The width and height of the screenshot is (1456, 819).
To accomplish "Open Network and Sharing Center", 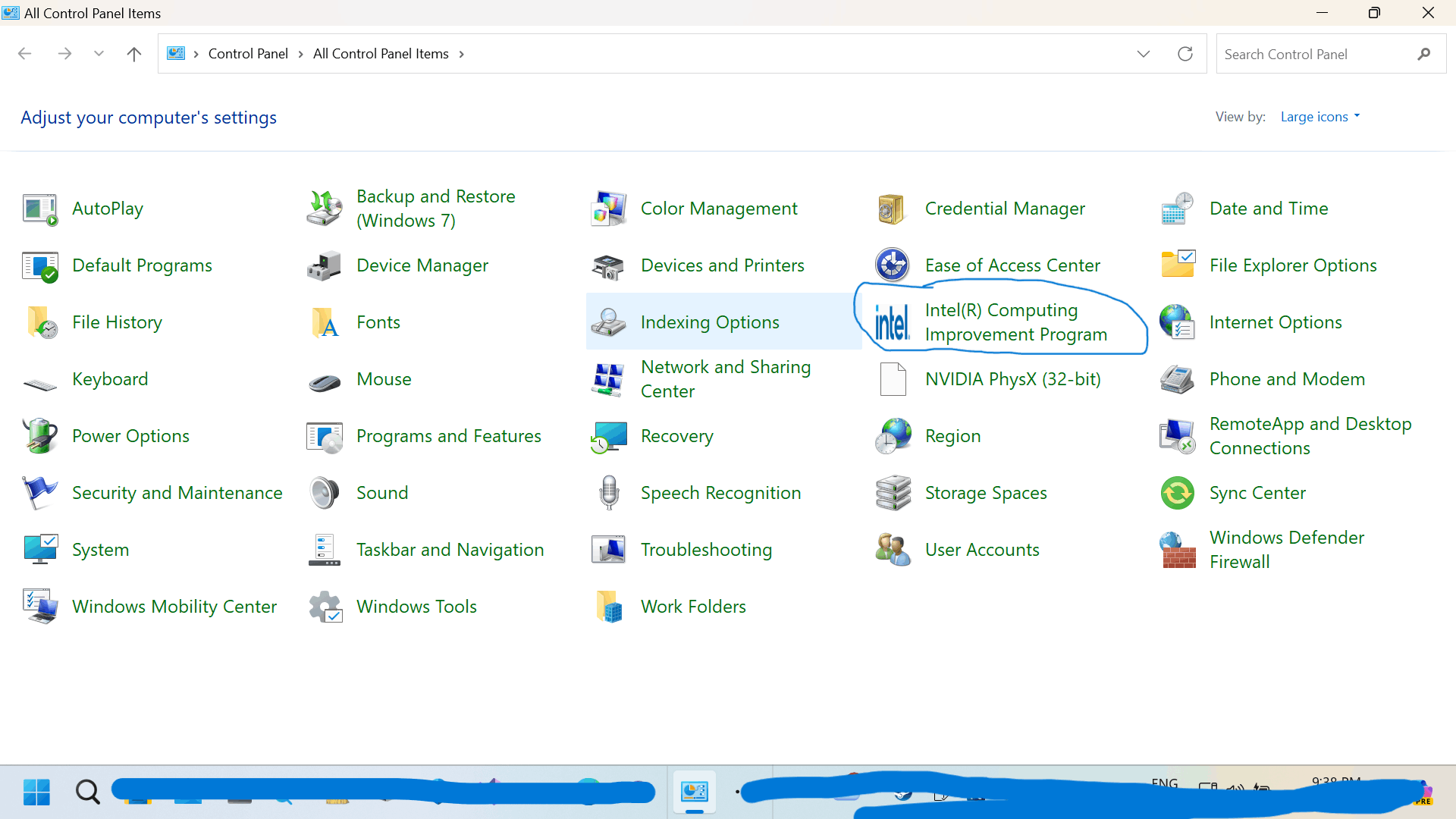I will pos(726,378).
